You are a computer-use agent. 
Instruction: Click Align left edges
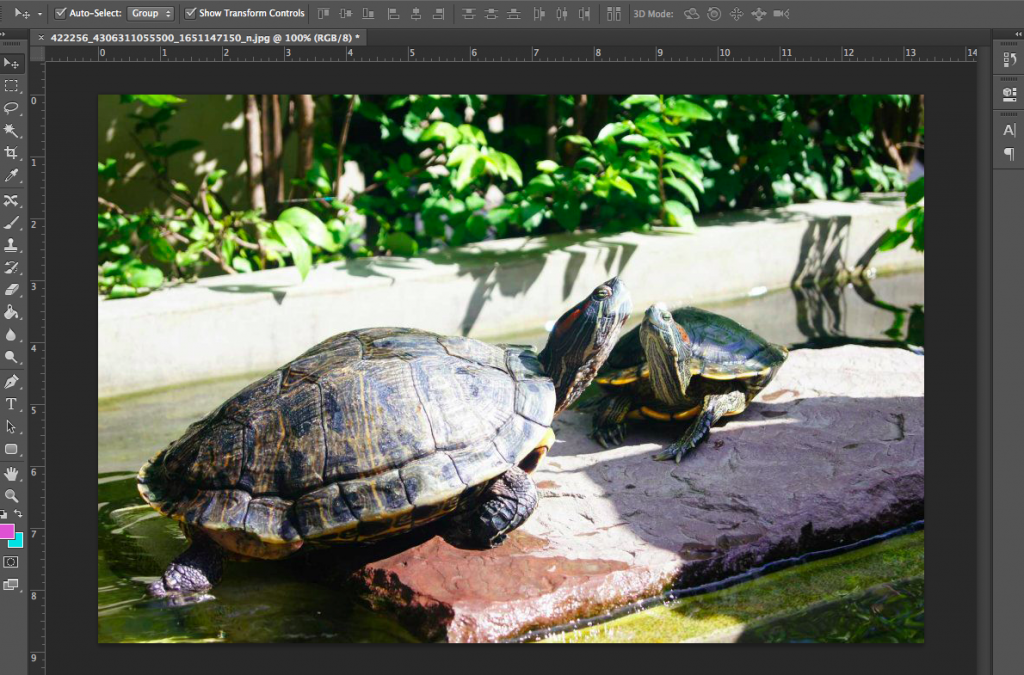point(394,14)
